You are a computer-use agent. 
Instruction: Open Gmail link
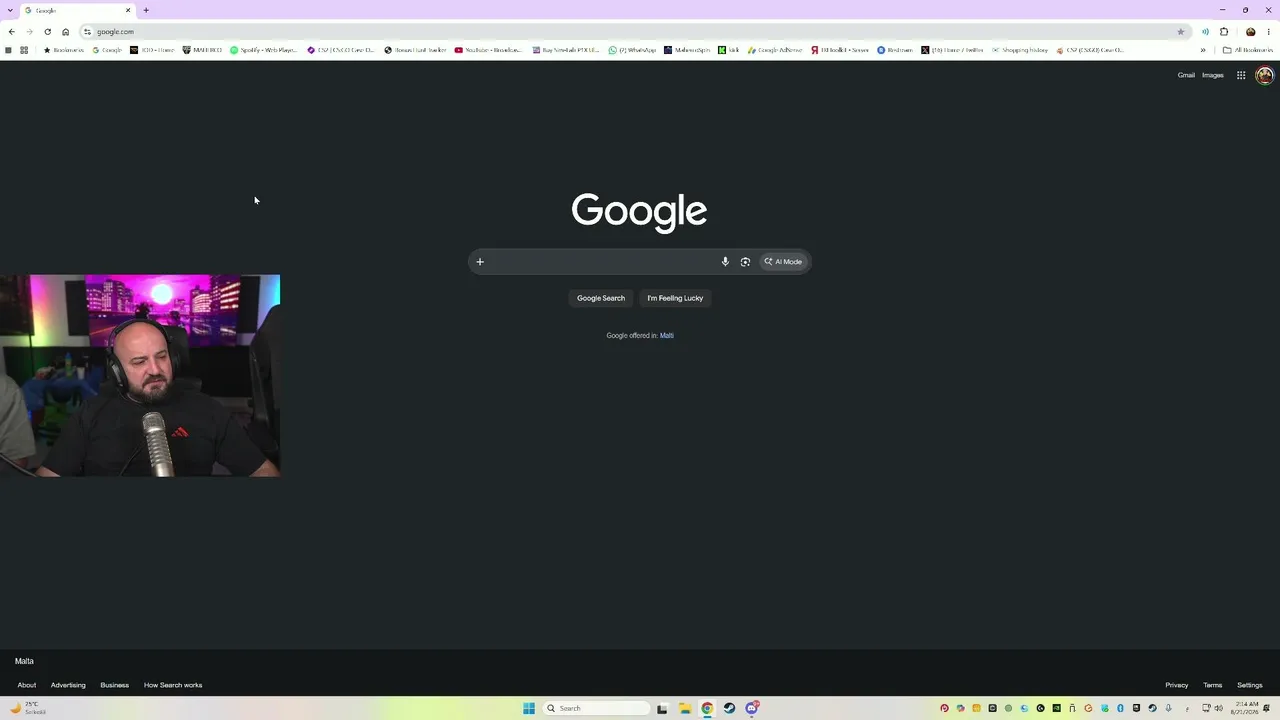click(1186, 75)
